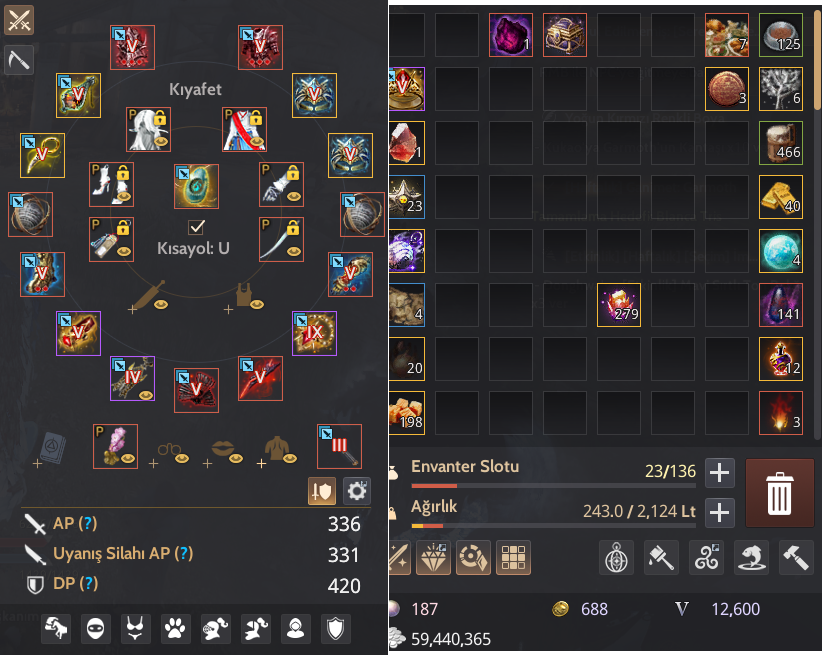This screenshot has width=823, height=655.
Task: Switch to the life tool equipment tab
Action: [19, 60]
